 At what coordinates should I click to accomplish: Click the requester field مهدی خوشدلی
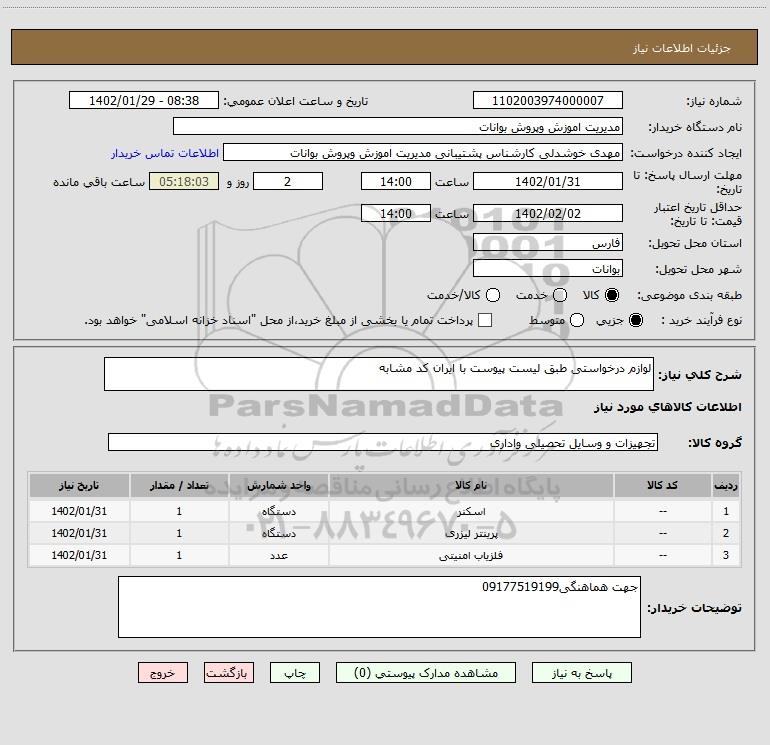[422, 153]
